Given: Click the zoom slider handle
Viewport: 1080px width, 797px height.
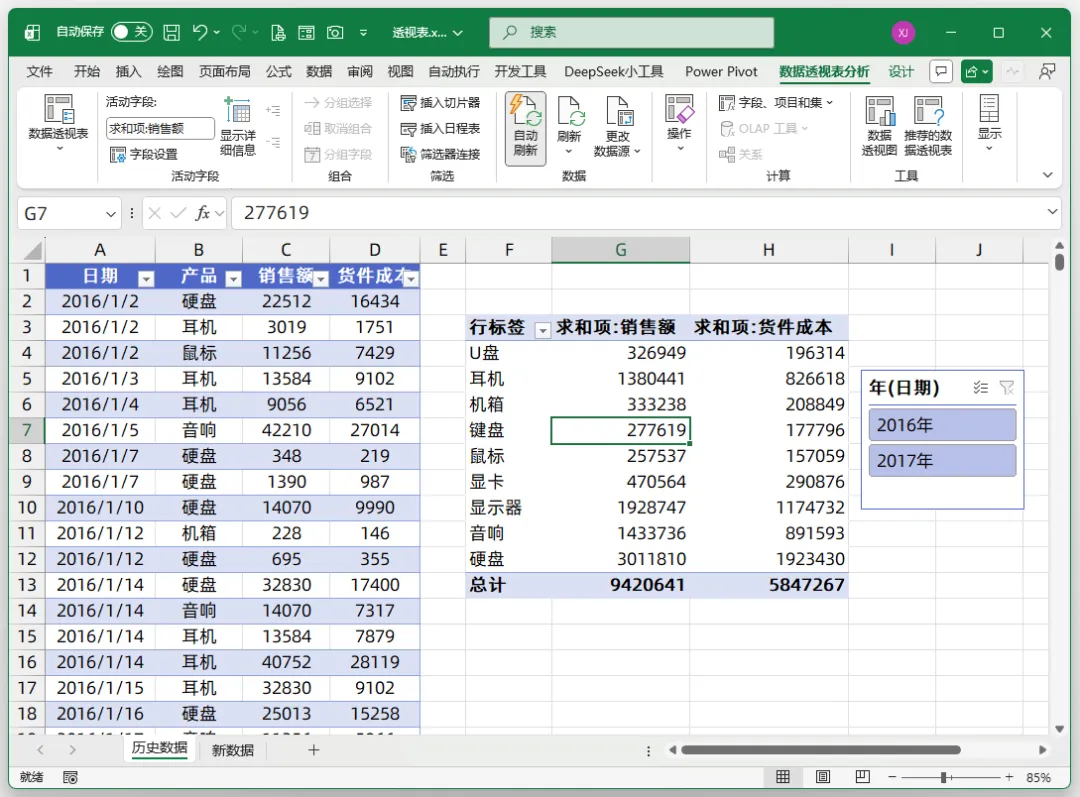Looking at the screenshot, I should [944, 777].
